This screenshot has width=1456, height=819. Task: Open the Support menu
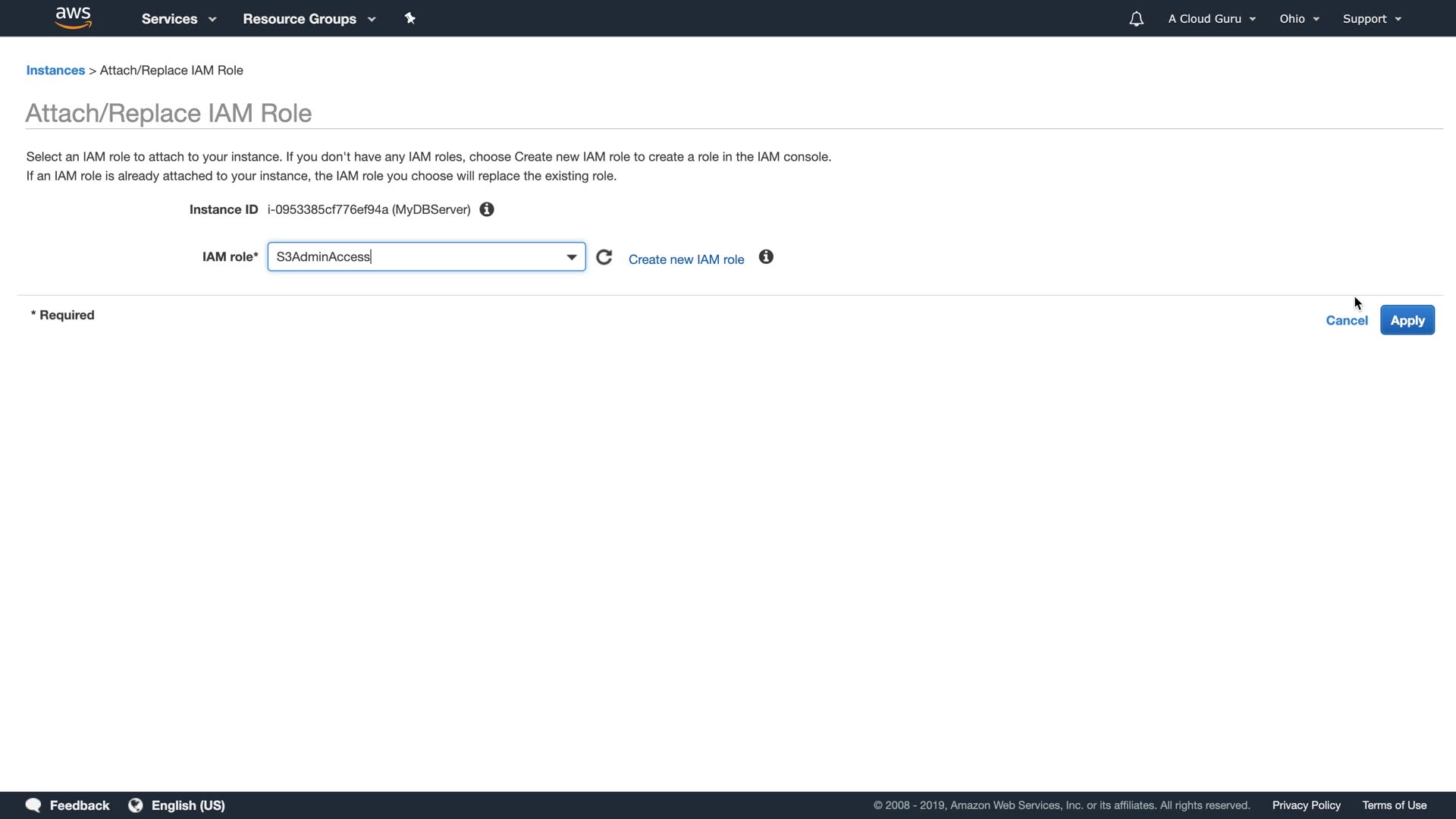pos(1371,19)
